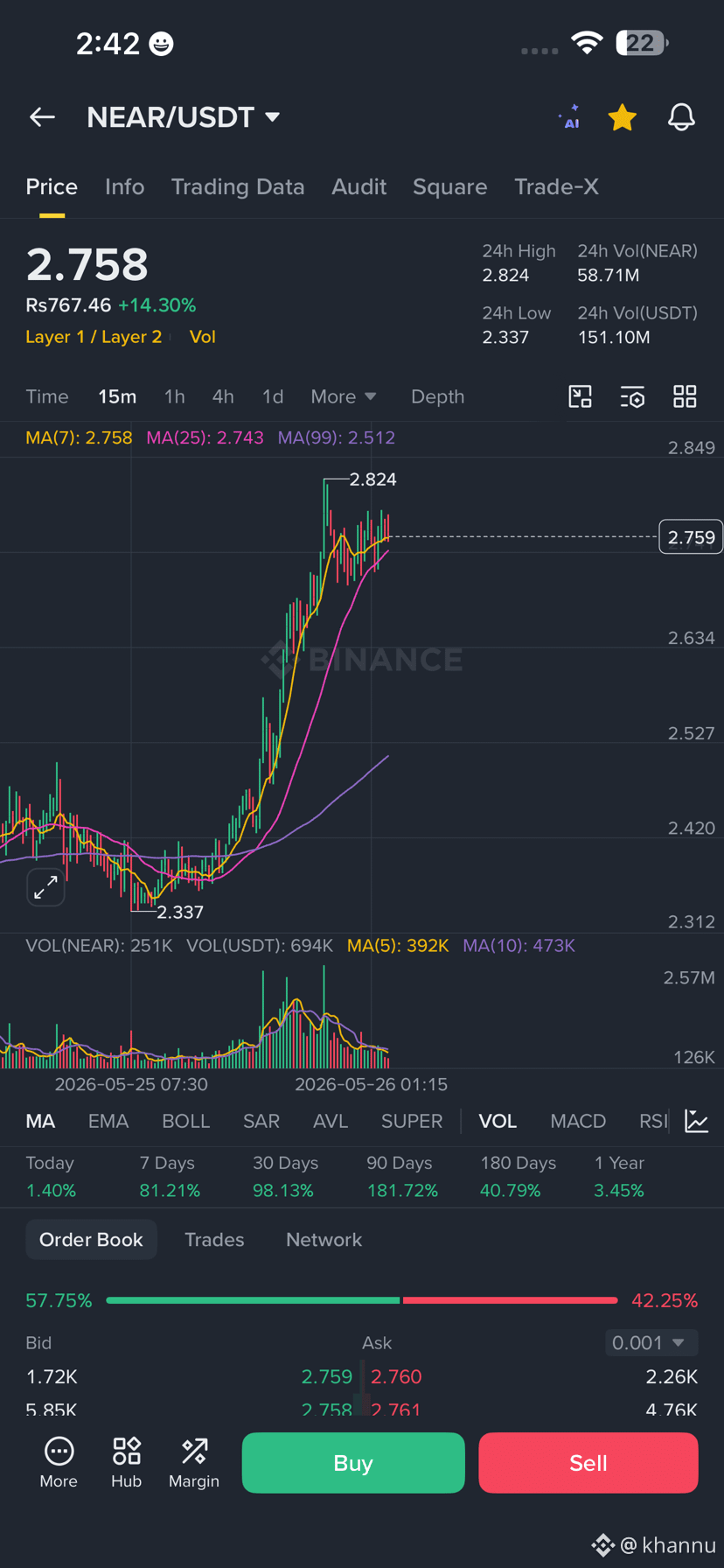The width and height of the screenshot is (724, 1568).
Task: Switch to the Audit tab
Action: coord(359,186)
